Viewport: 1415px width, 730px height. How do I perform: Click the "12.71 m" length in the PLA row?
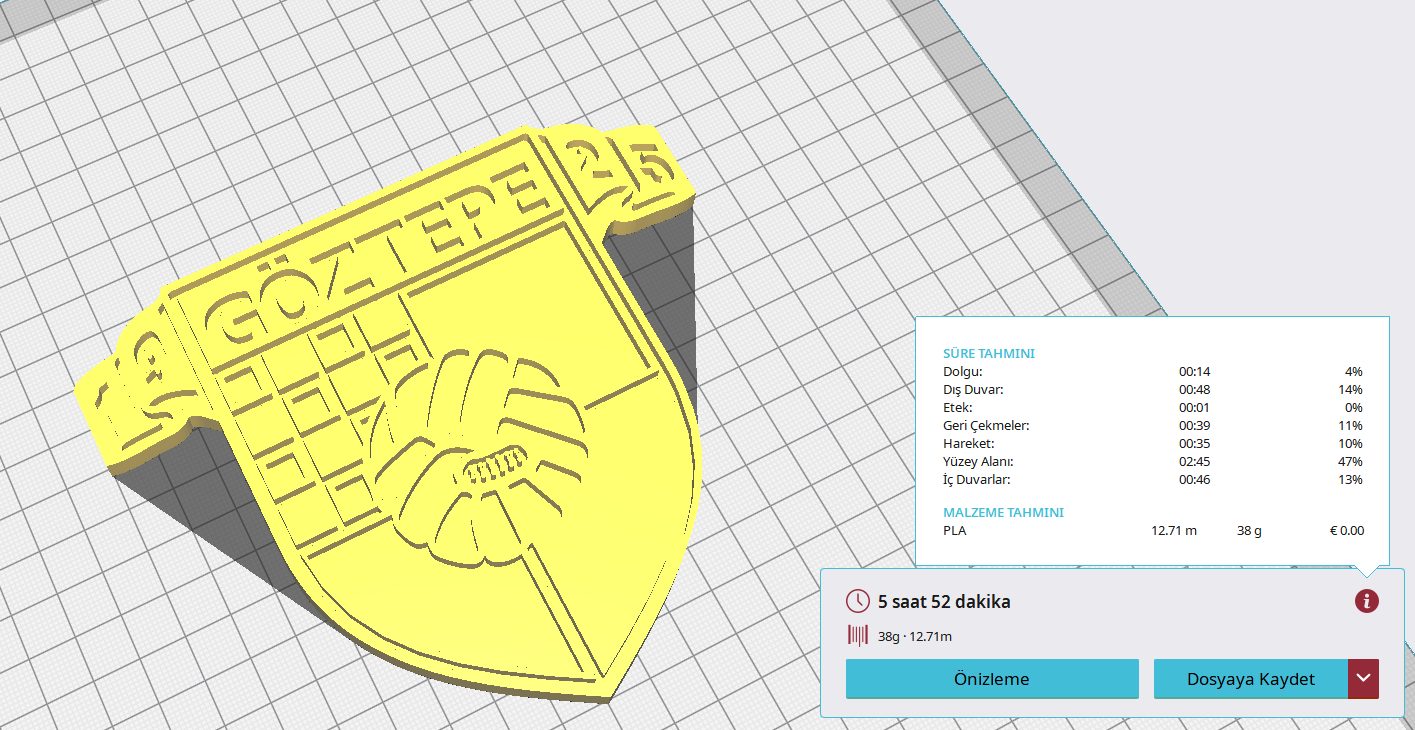coord(1174,531)
